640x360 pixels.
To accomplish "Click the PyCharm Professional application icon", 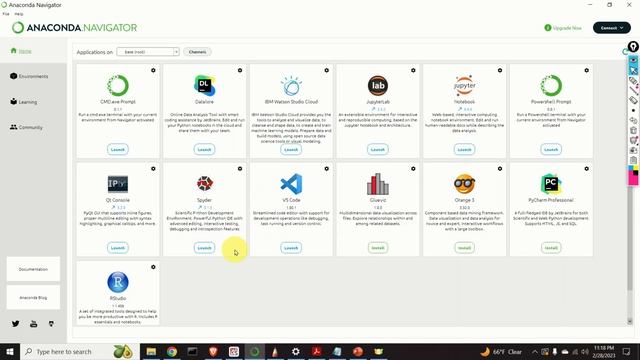I will [551, 184].
